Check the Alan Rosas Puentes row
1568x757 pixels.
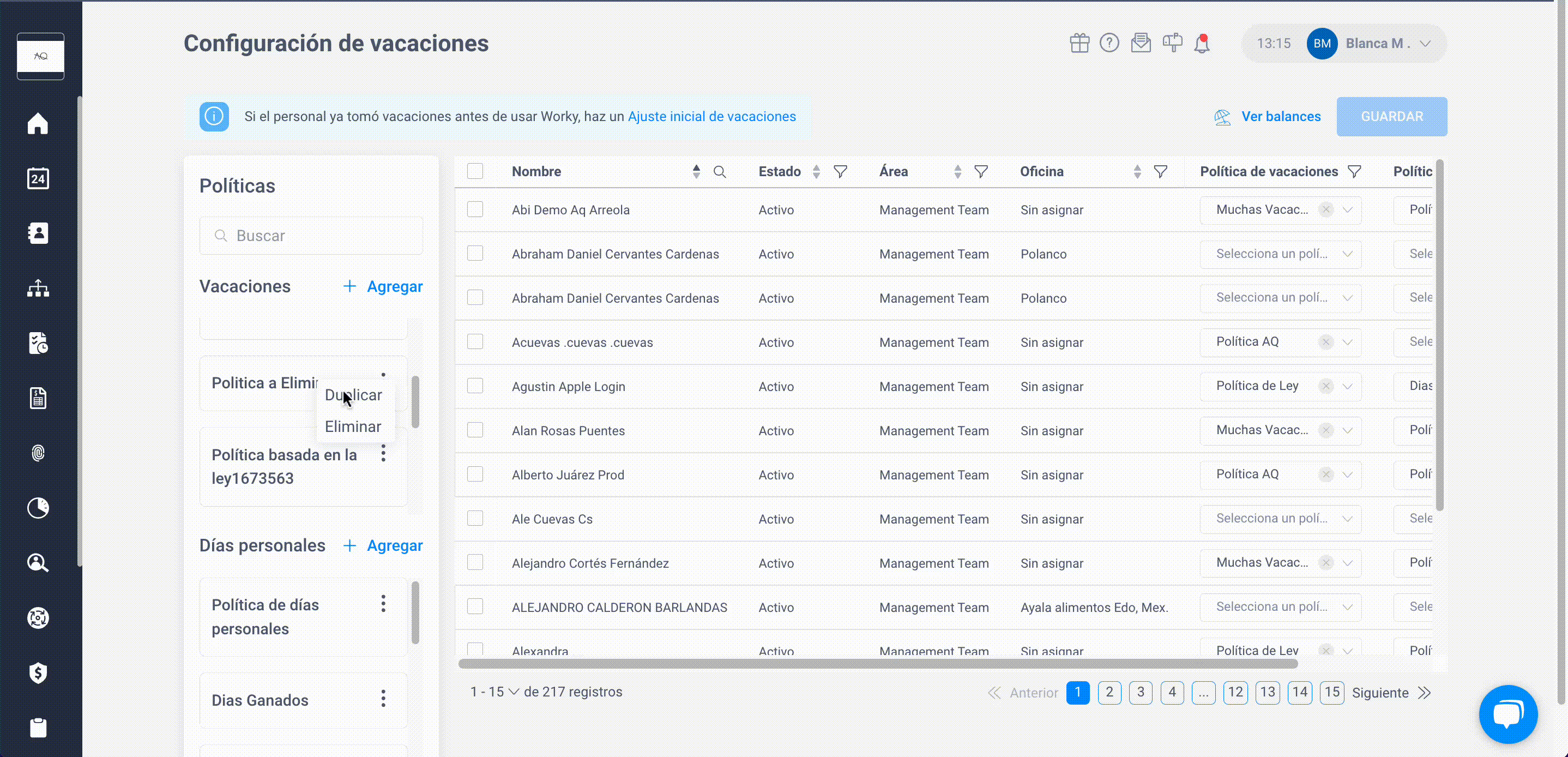[475, 430]
